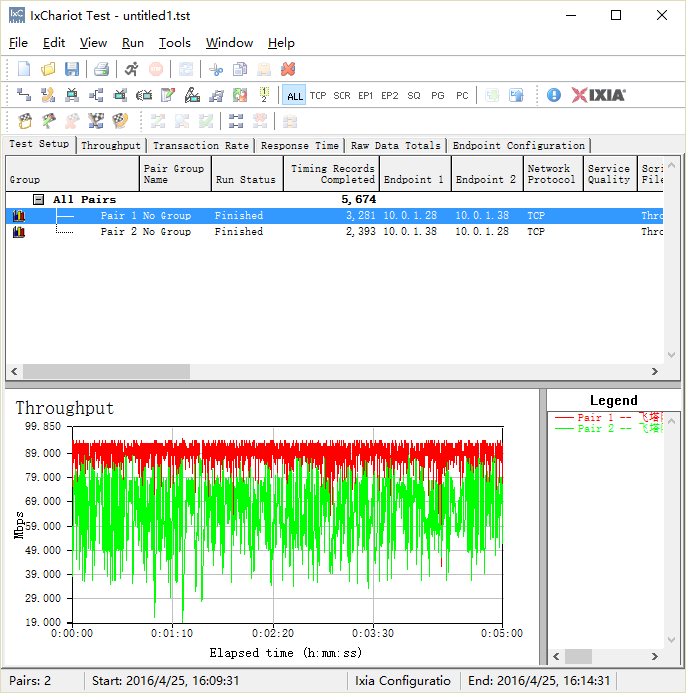686x693 pixels.
Task: Open the File menu
Action: pyautogui.click(x=18, y=43)
